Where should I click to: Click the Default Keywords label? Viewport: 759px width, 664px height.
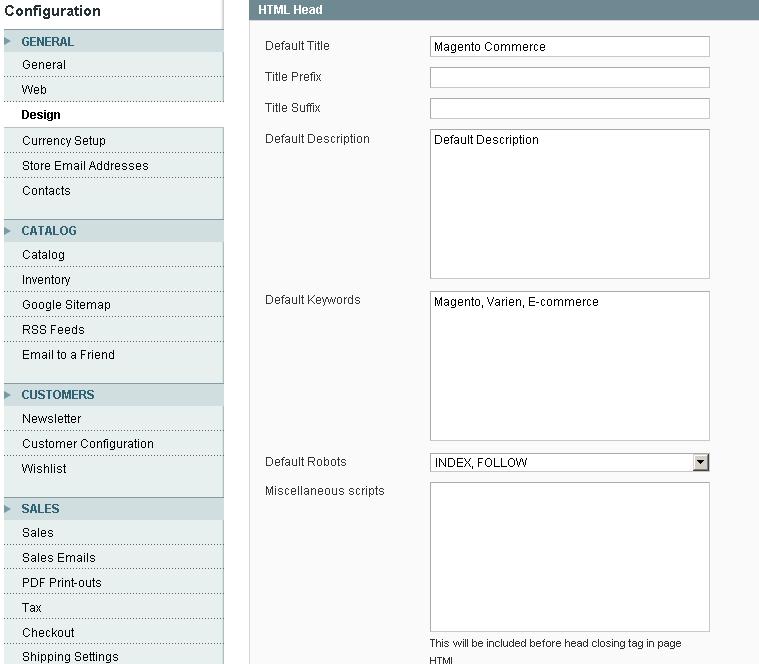[x=313, y=300]
